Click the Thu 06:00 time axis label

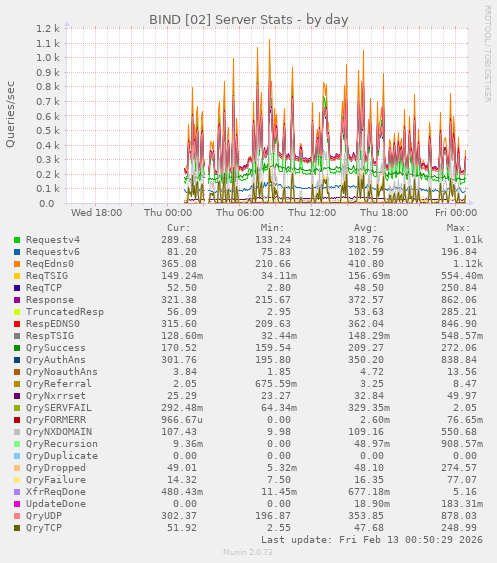click(x=240, y=213)
